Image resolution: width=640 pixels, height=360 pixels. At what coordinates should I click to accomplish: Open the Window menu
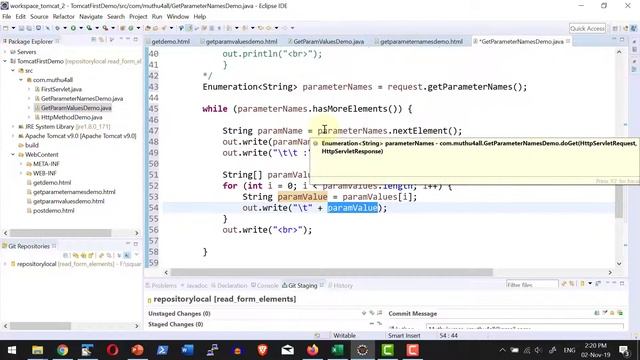178,17
